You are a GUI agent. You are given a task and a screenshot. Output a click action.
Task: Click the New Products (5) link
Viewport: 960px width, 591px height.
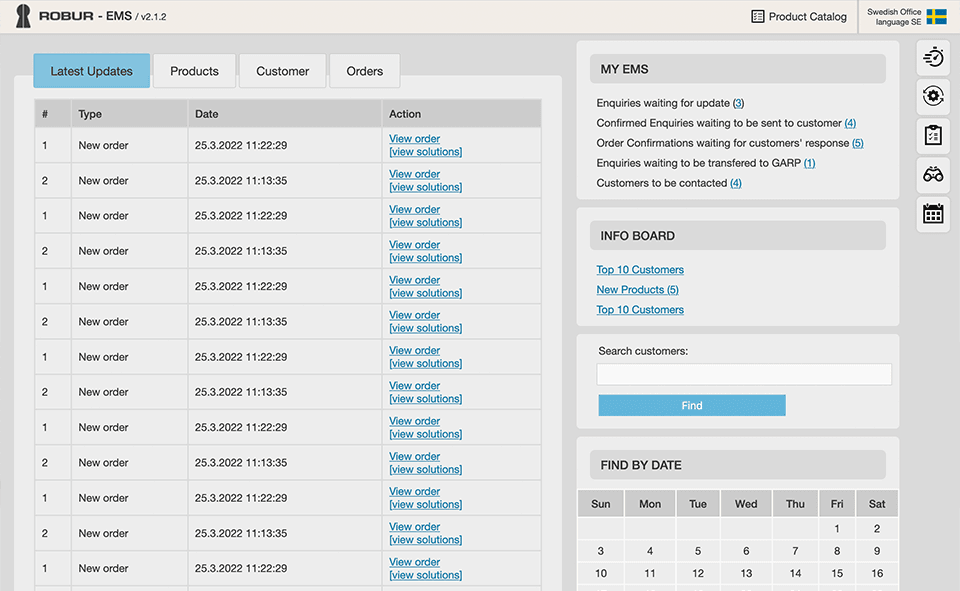pyautogui.click(x=637, y=290)
